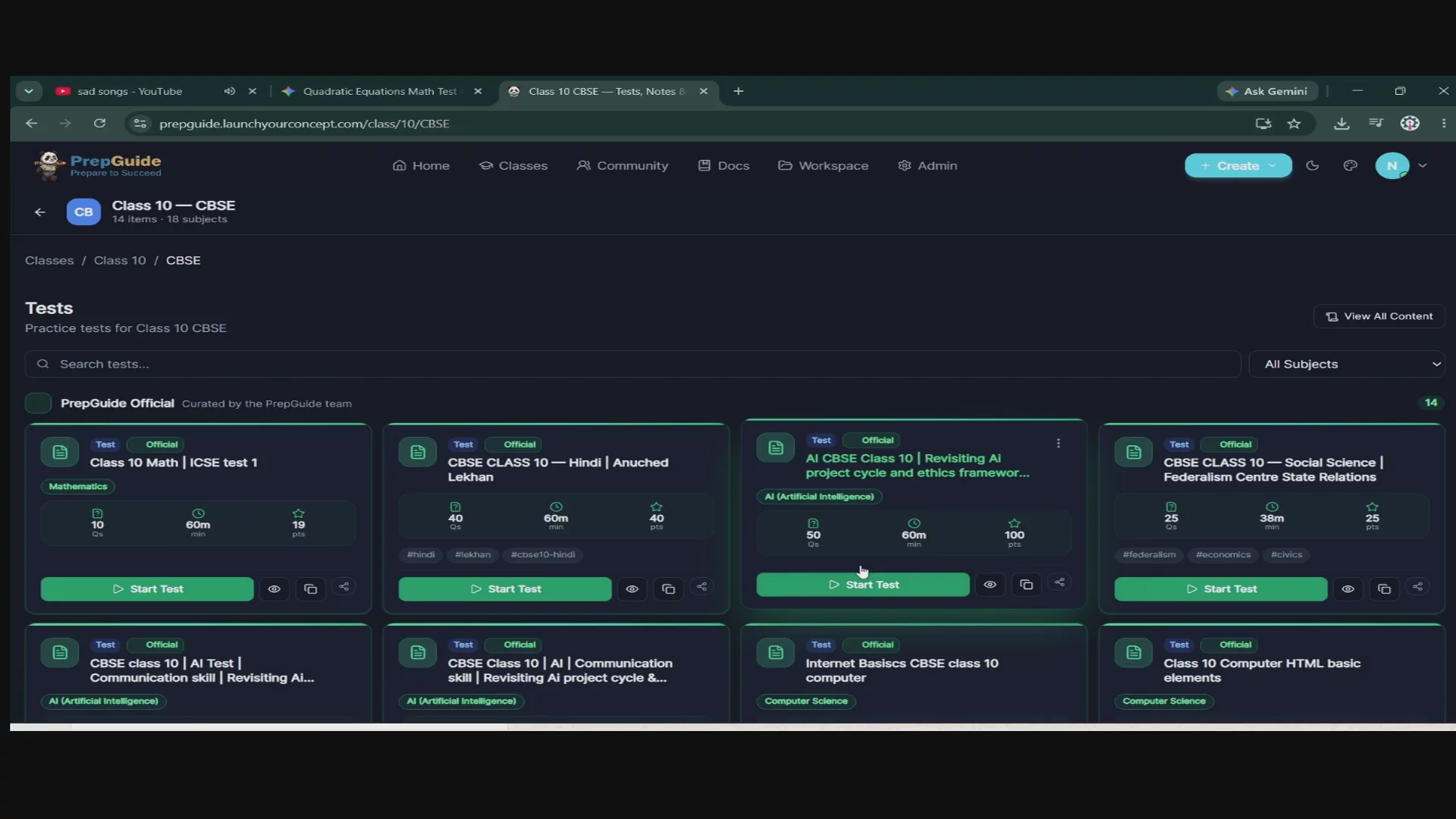Bookmark this page star icon
The image size is (1456, 819).
coord(1294,123)
